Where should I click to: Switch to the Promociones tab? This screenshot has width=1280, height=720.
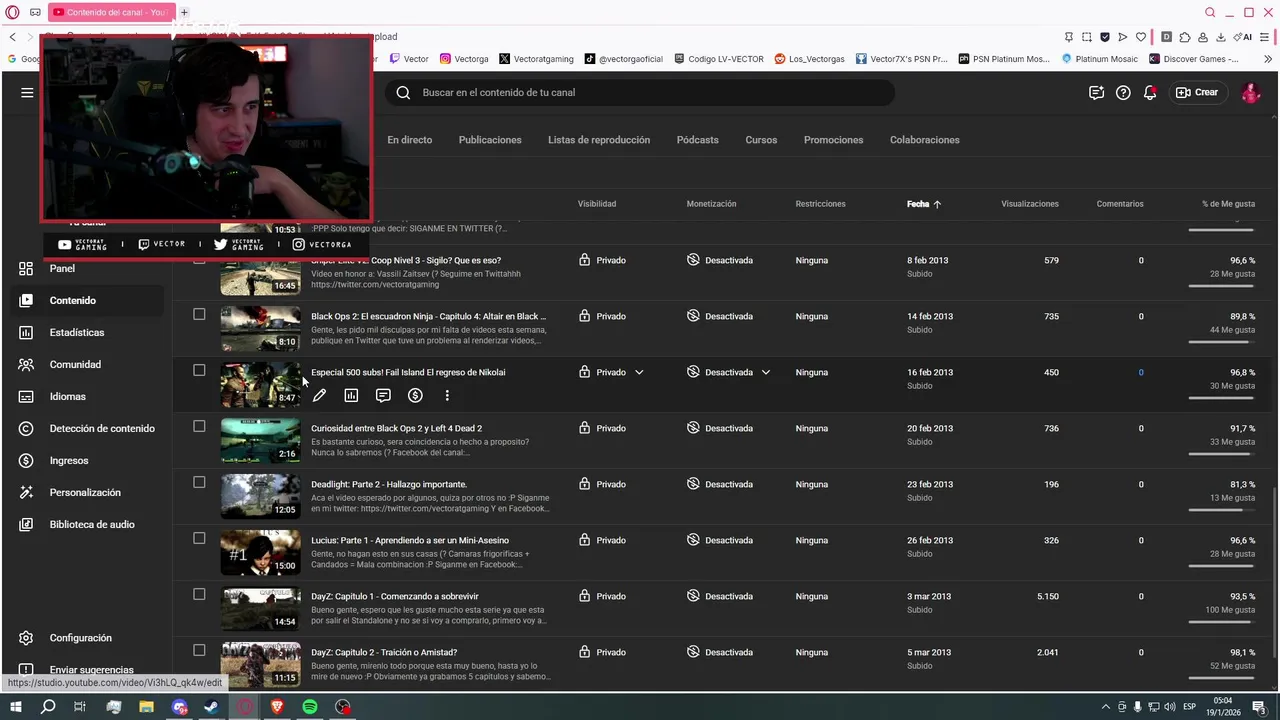click(833, 140)
